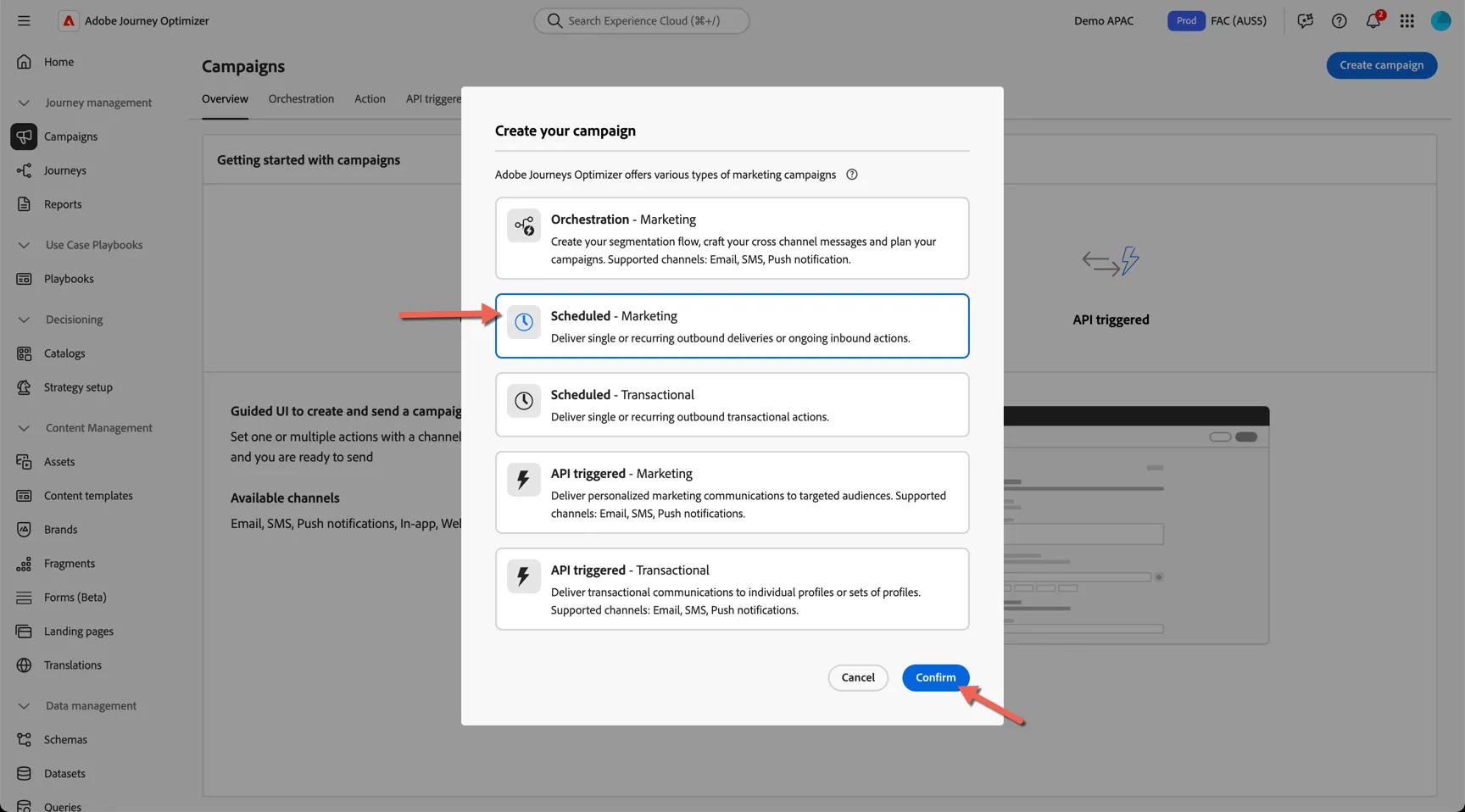Collapse the Use Case Playbooks section
The width and height of the screenshot is (1465, 812).
(x=24, y=245)
